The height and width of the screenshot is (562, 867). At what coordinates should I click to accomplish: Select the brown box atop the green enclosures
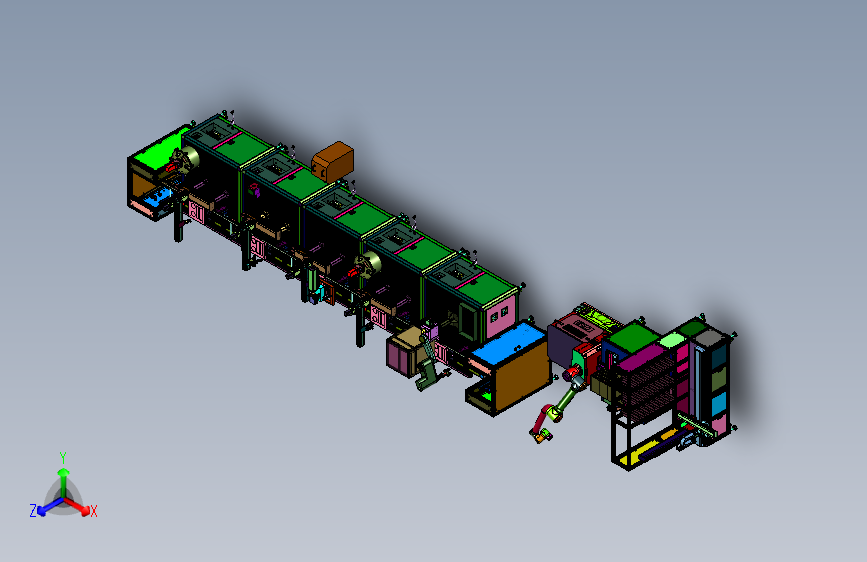point(333,161)
